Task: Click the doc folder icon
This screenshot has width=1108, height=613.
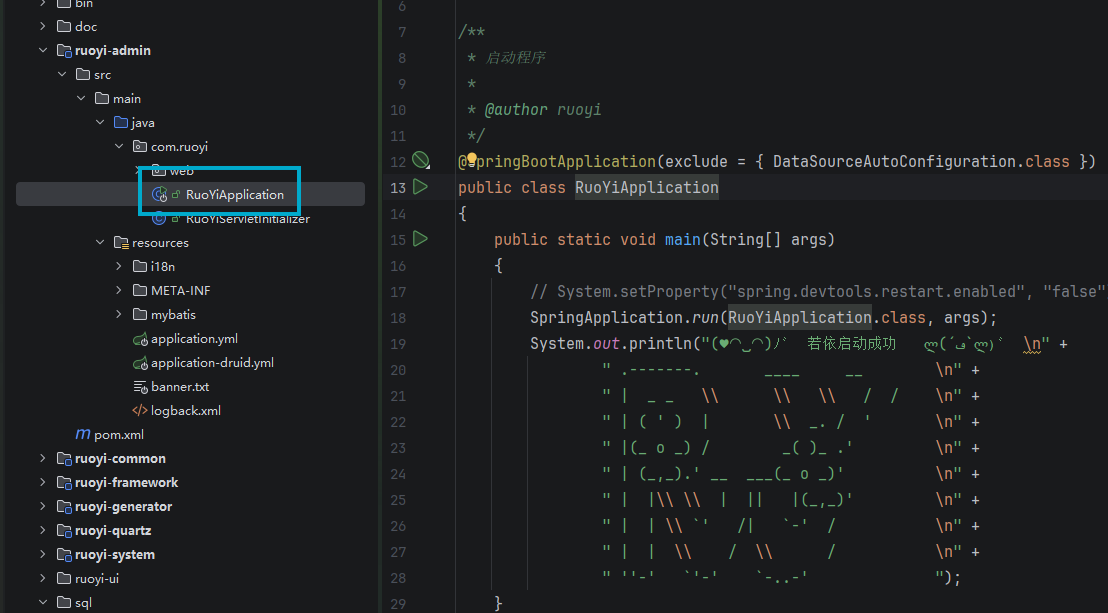Action: point(64,26)
